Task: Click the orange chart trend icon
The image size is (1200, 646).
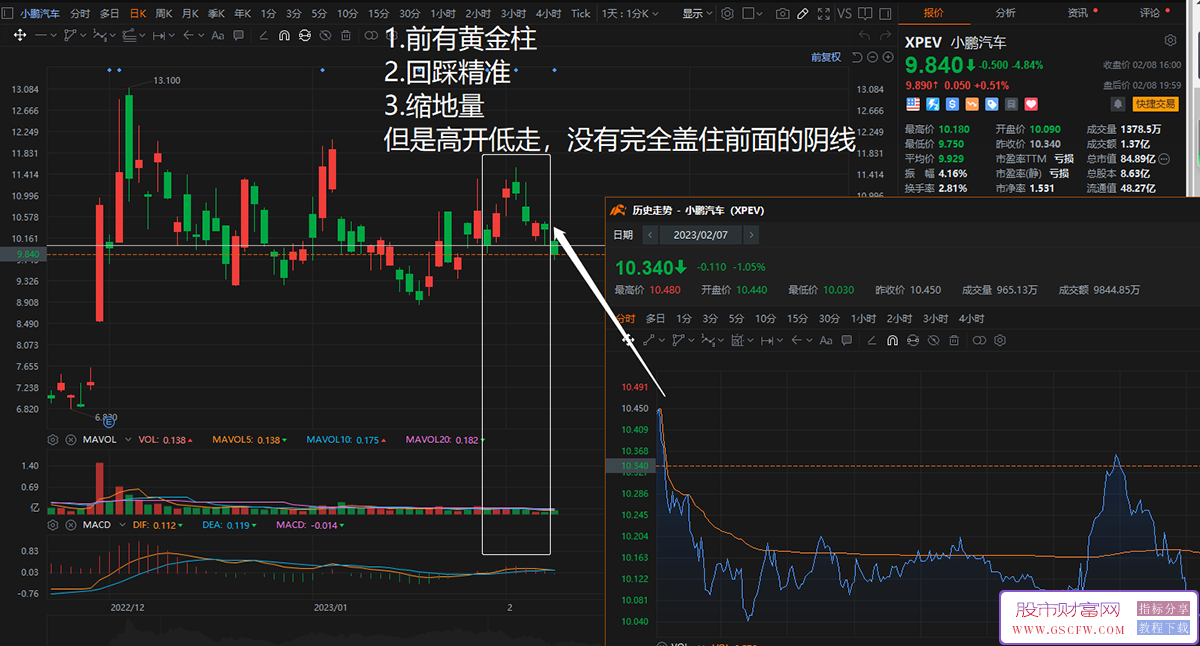Action: (x=972, y=104)
